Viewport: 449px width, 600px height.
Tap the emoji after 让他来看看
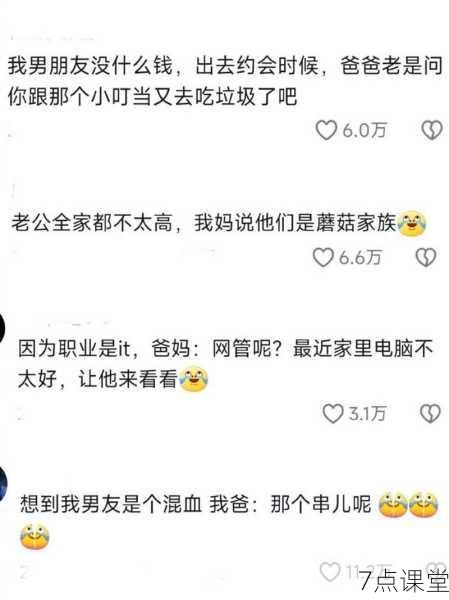click(x=194, y=379)
